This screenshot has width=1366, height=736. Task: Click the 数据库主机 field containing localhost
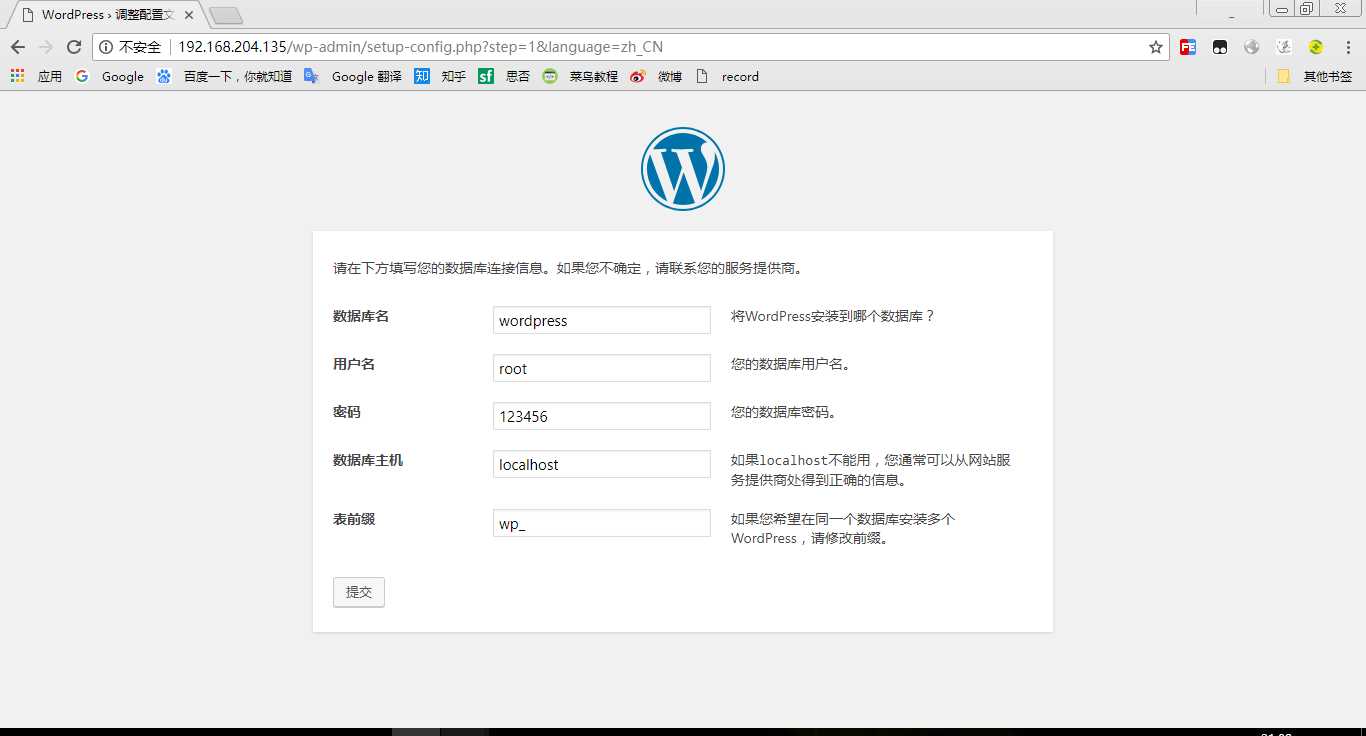[x=602, y=464]
